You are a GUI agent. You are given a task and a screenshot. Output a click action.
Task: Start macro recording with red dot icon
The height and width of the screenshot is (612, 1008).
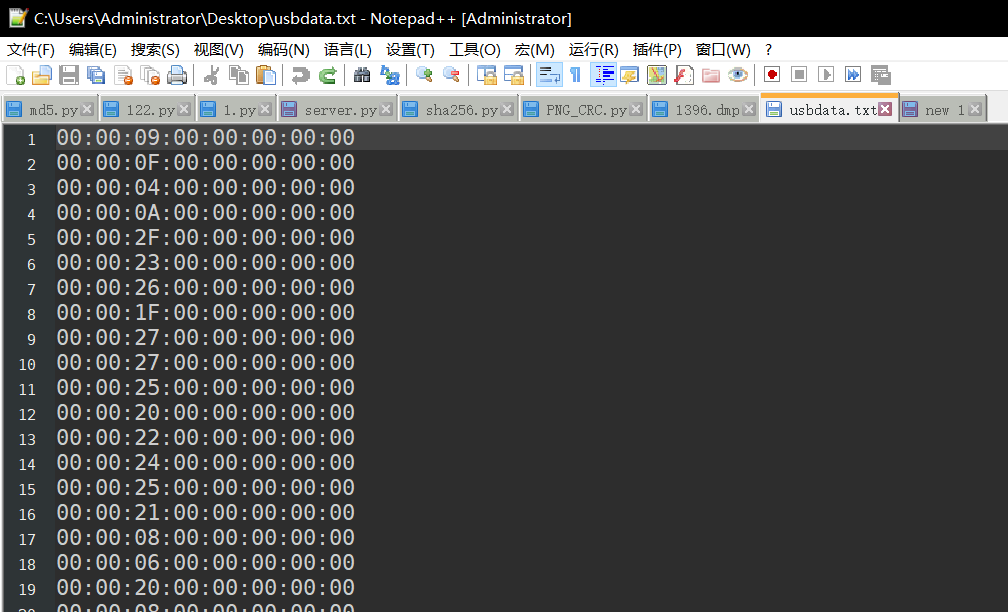tap(771, 75)
